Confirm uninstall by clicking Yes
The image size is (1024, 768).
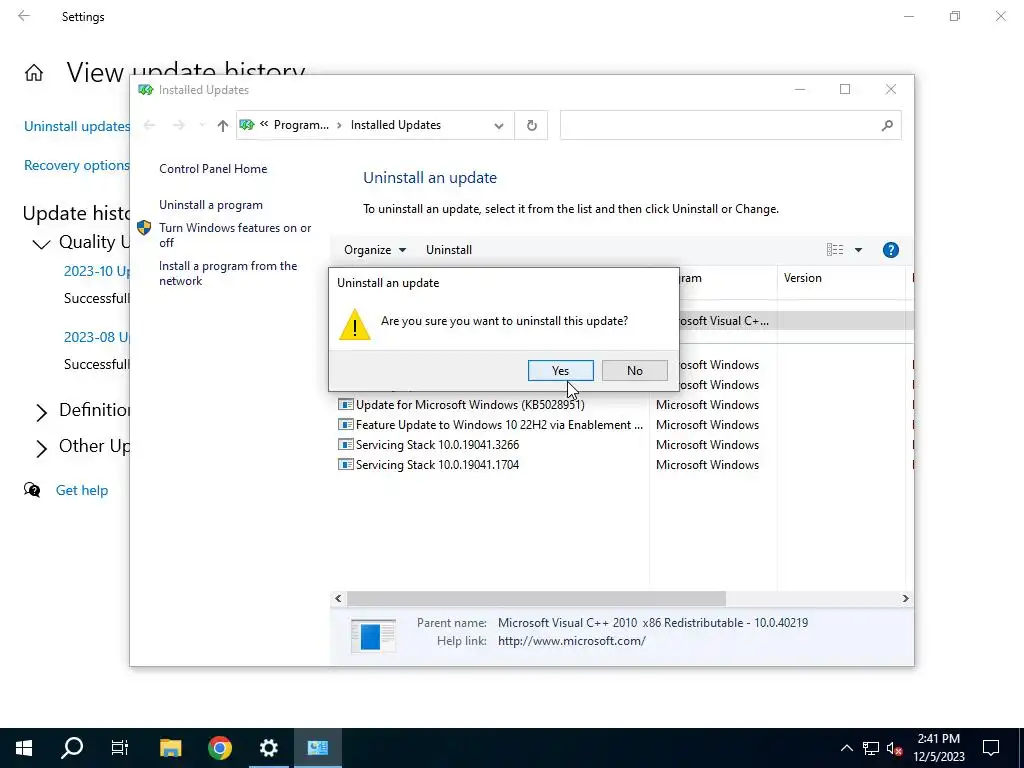[x=560, y=370]
